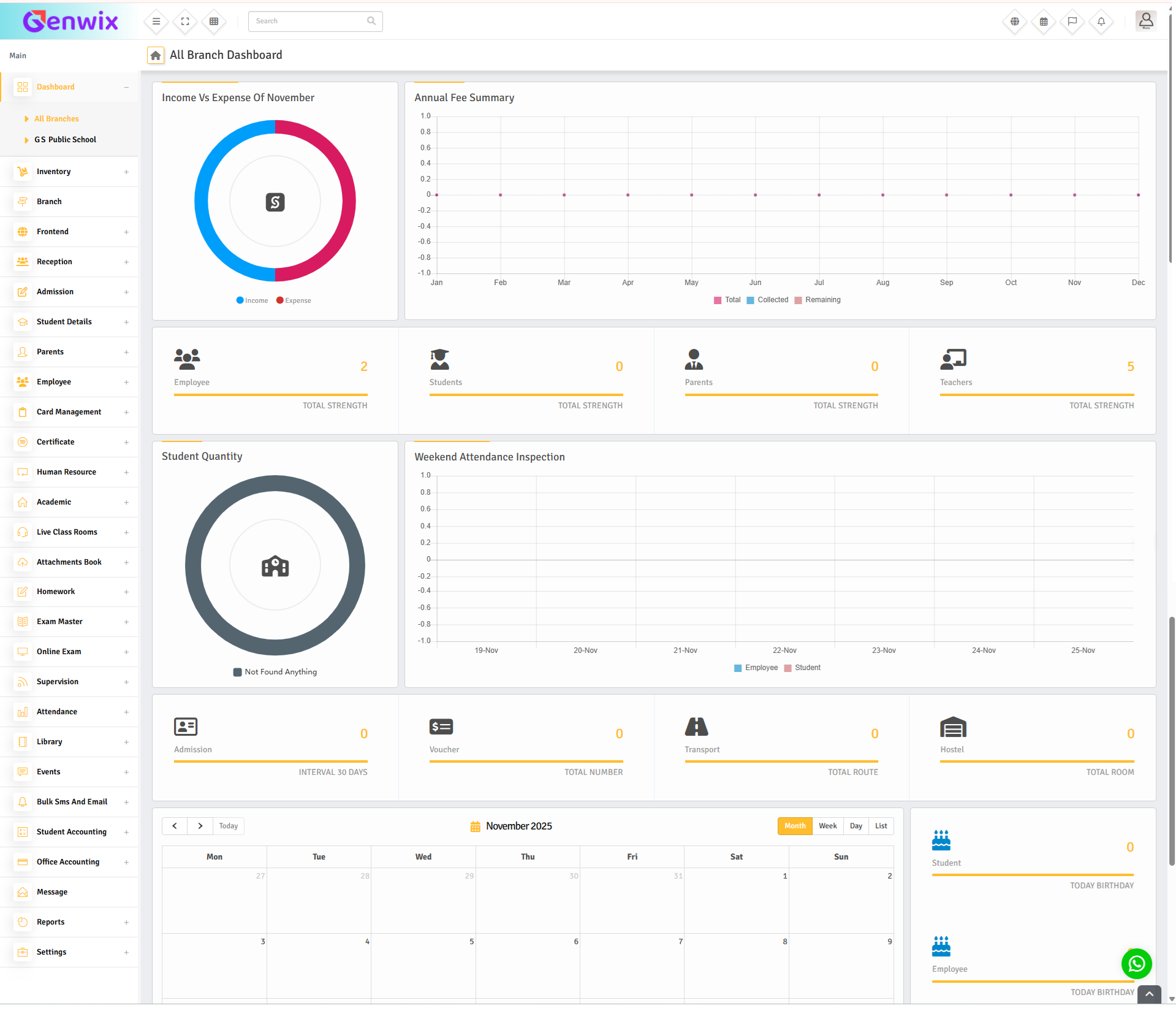Click the fullscreen expand icon

[x=185, y=21]
